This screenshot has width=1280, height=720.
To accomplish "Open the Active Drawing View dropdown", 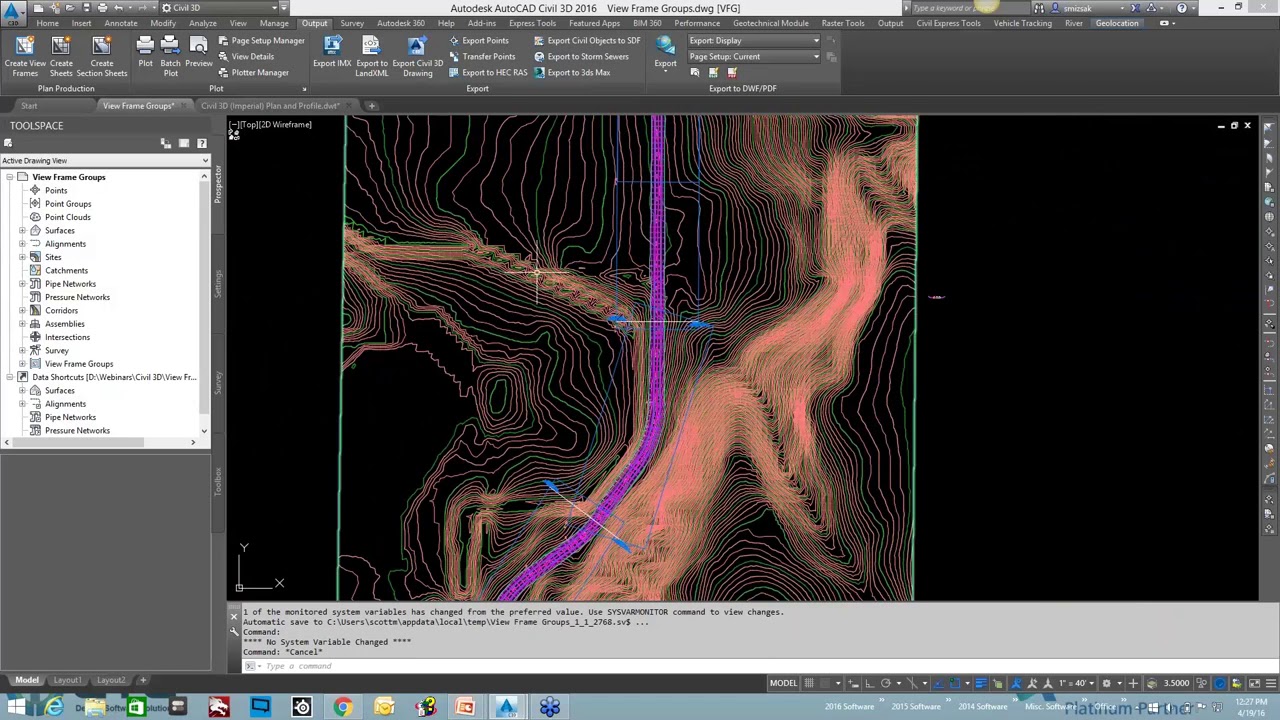I will click(x=105, y=160).
